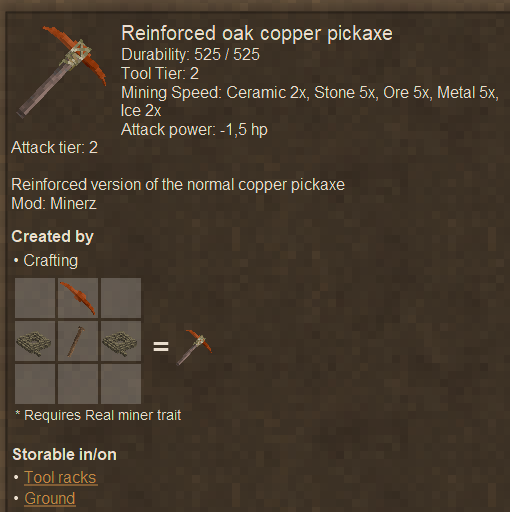Image resolution: width=510 pixels, height=512 pixels.
Task: Click the right rope ingredient slot
Action: click(121, 341)
